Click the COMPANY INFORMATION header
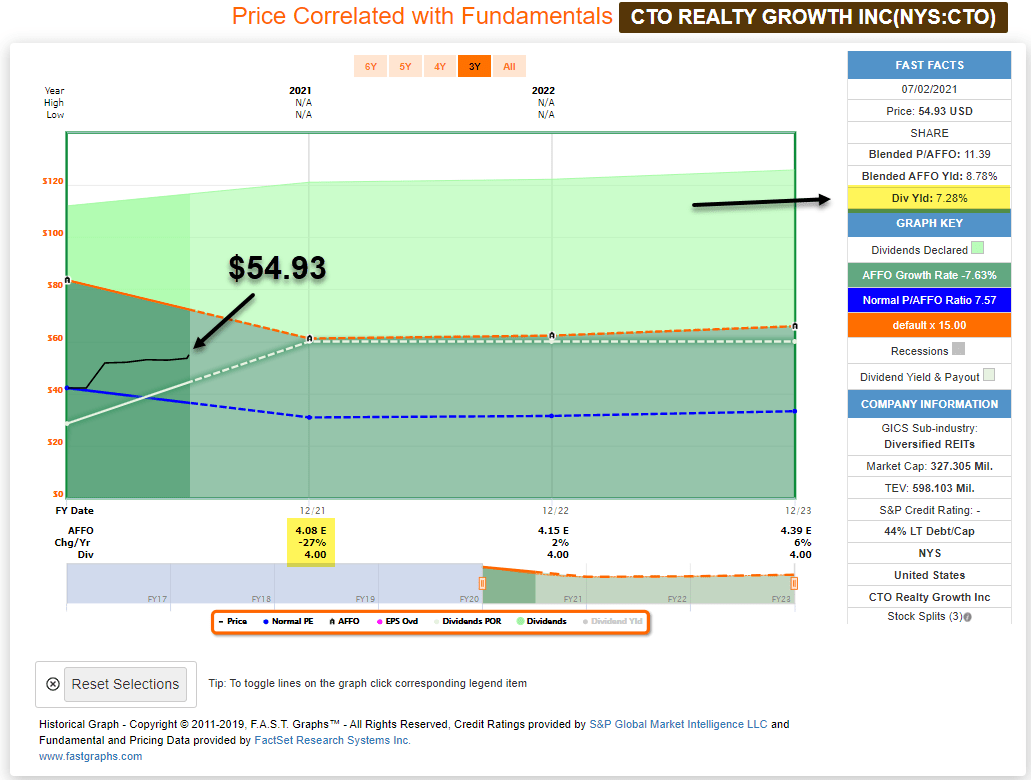This screenshot has width=1031, height=780. (x=929, y=404)
